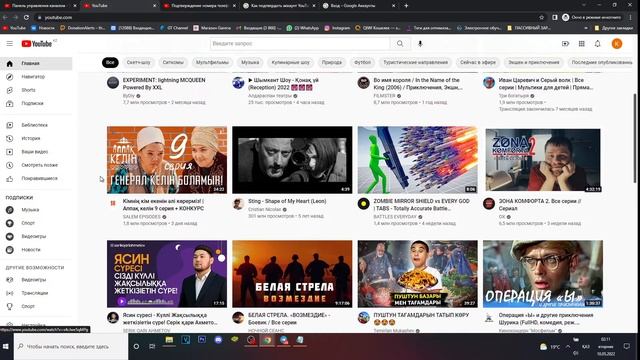Open the Photoshop taskbar icon

[x=202, y=340]
